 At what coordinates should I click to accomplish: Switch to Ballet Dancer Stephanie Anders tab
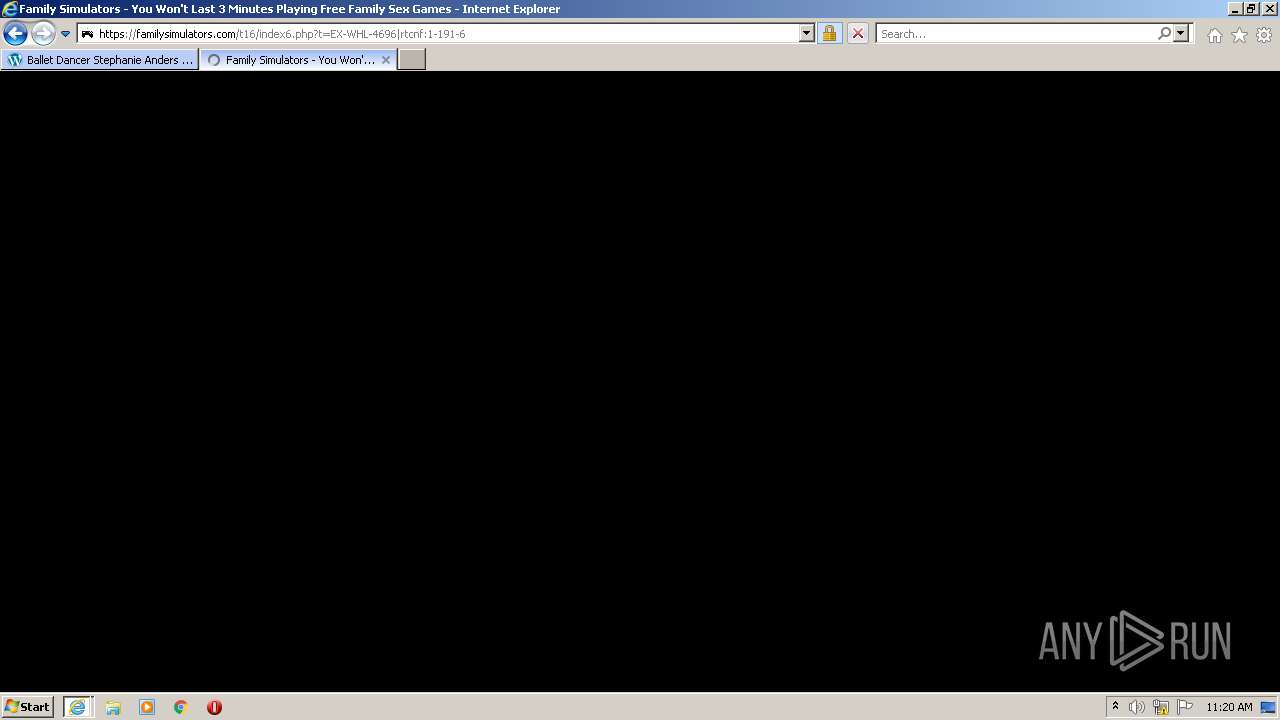point(100,60)
